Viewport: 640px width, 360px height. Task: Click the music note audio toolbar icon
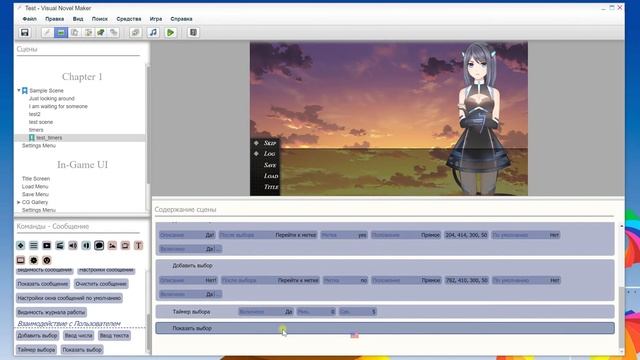click(x=153, y=32)
